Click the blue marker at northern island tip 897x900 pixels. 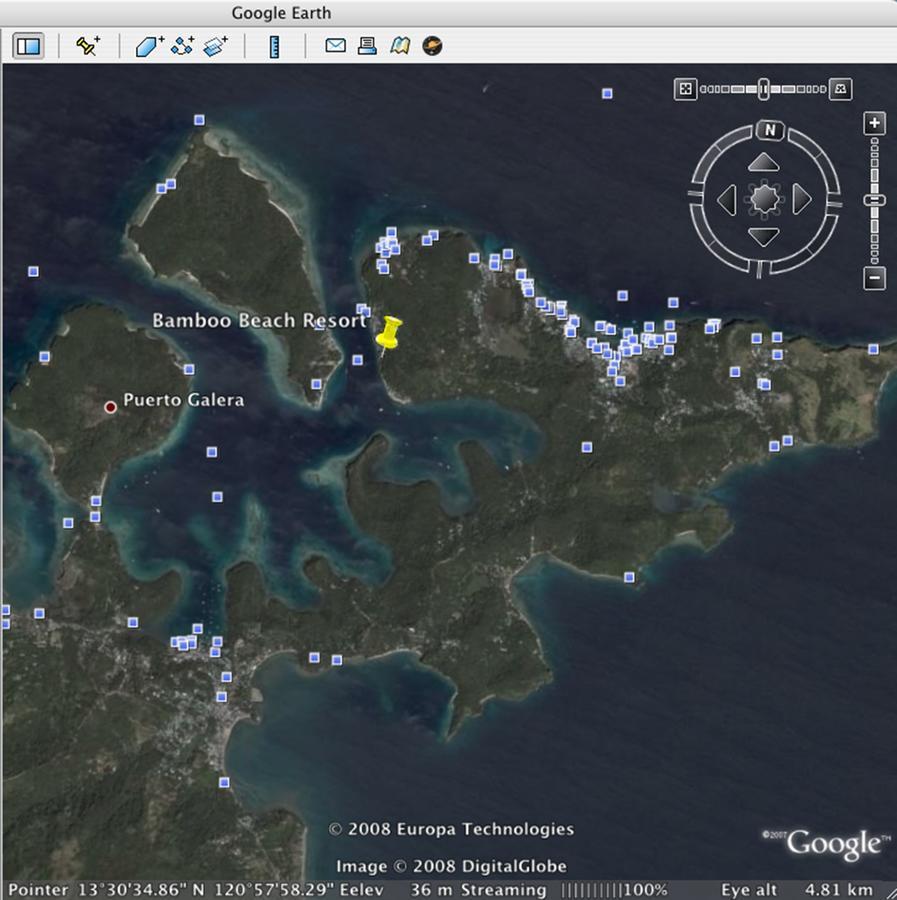click(199, 120)
